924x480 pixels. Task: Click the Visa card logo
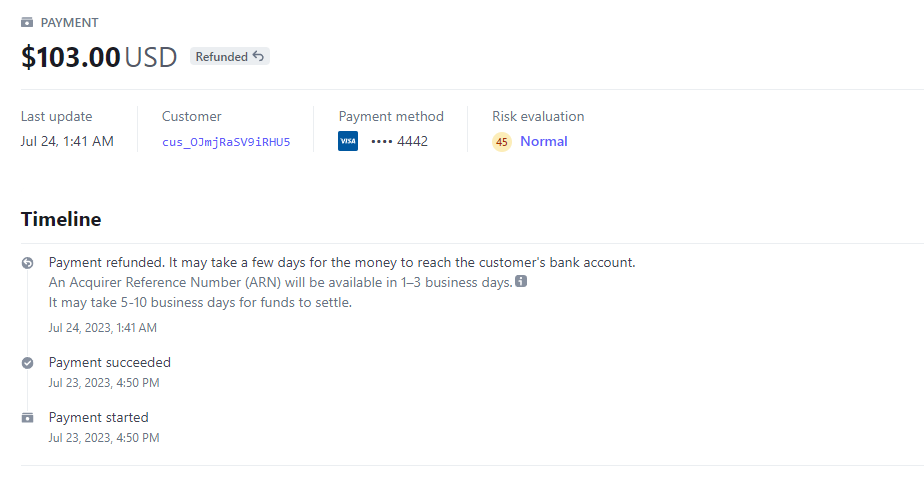coord(348,142)
